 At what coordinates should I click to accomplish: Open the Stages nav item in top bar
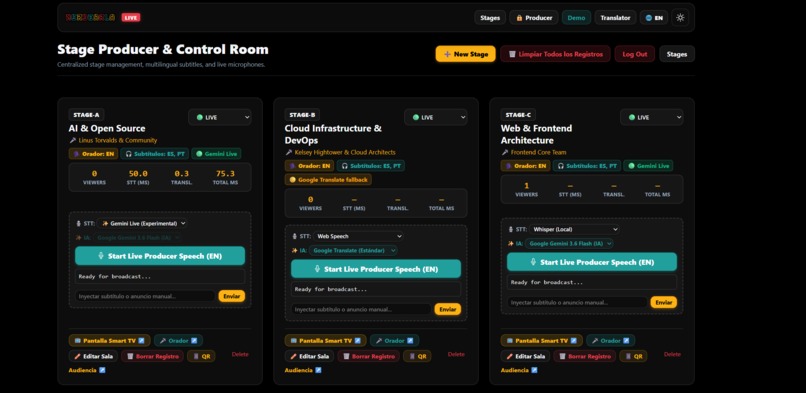490,17
